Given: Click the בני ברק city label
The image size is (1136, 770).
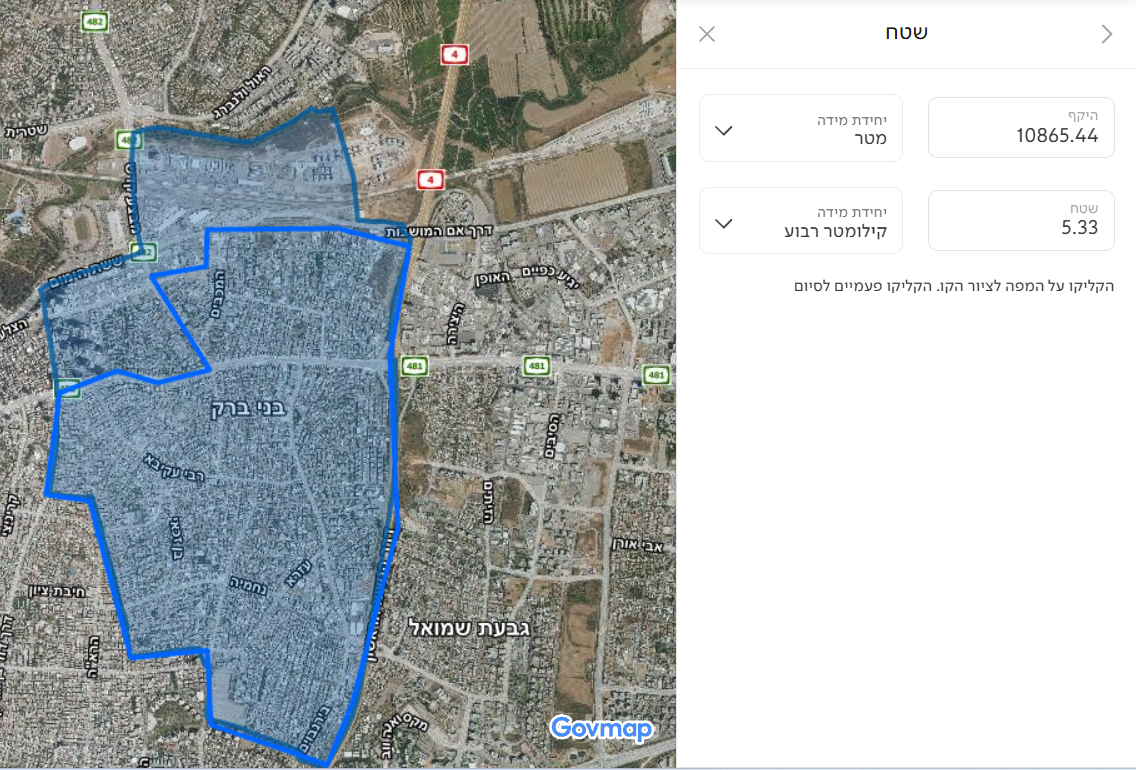Looking at the screenshot, I should pos(249,409).
